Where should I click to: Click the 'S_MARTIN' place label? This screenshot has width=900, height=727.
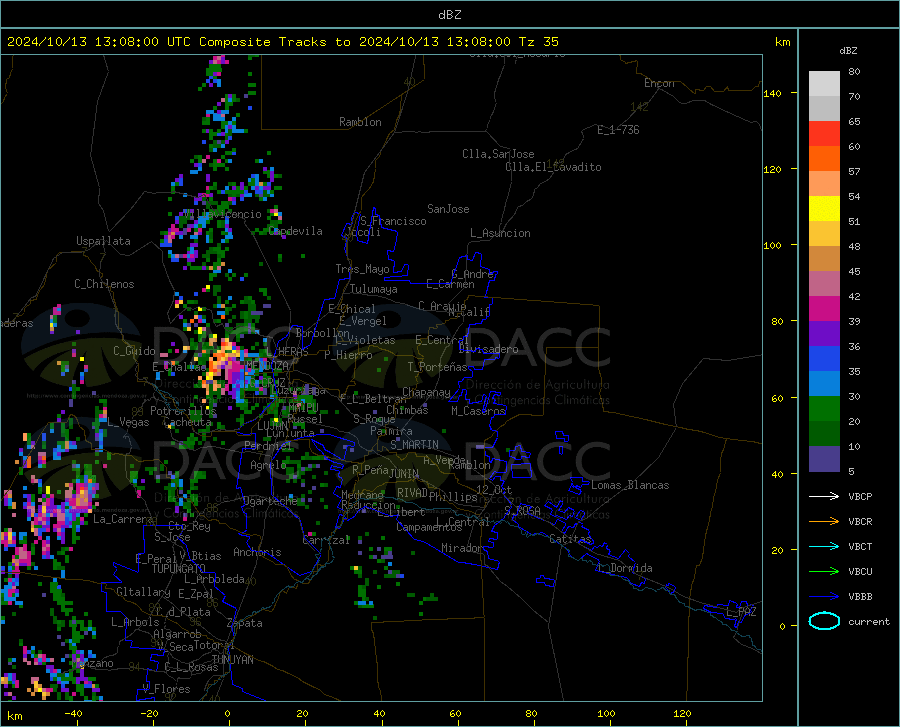414,445
